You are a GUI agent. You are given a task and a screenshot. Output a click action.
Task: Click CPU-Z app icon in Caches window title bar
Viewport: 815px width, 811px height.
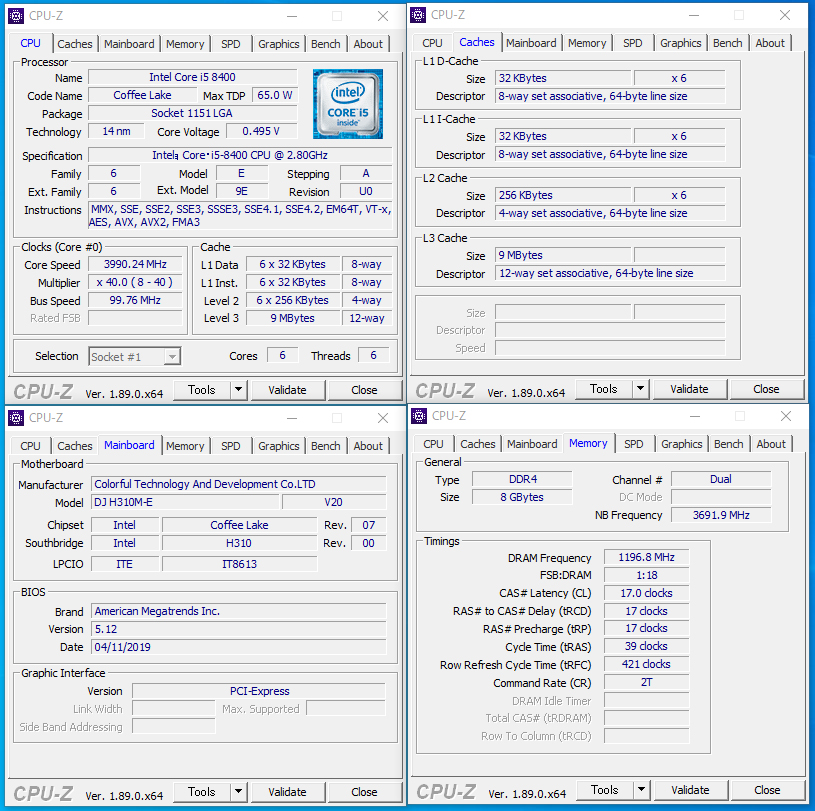click(x=418, y=15)
